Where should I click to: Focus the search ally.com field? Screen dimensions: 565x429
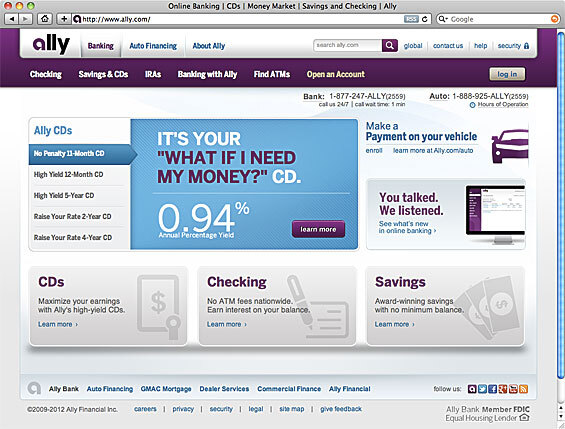[348, 45]
